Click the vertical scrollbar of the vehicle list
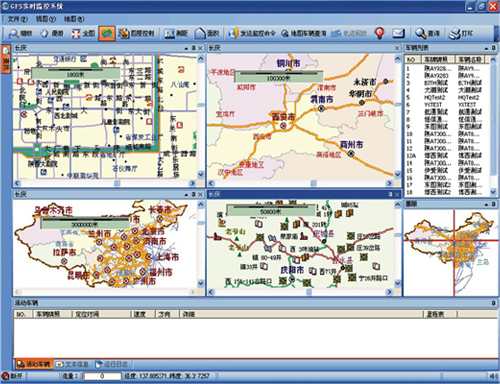Viewport: 500px width, 384px height. (x=493, y=126)
